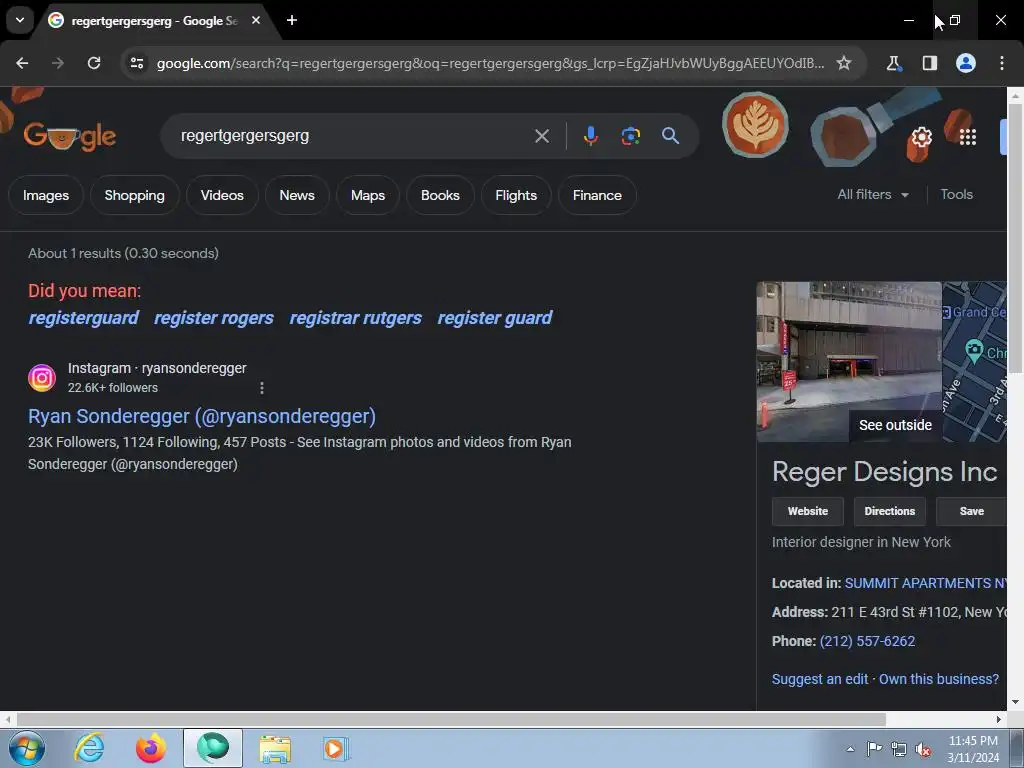Open Ryan Sonderegger Instagram result
This screenshot has width=1024, height=768.
point(202,416)
